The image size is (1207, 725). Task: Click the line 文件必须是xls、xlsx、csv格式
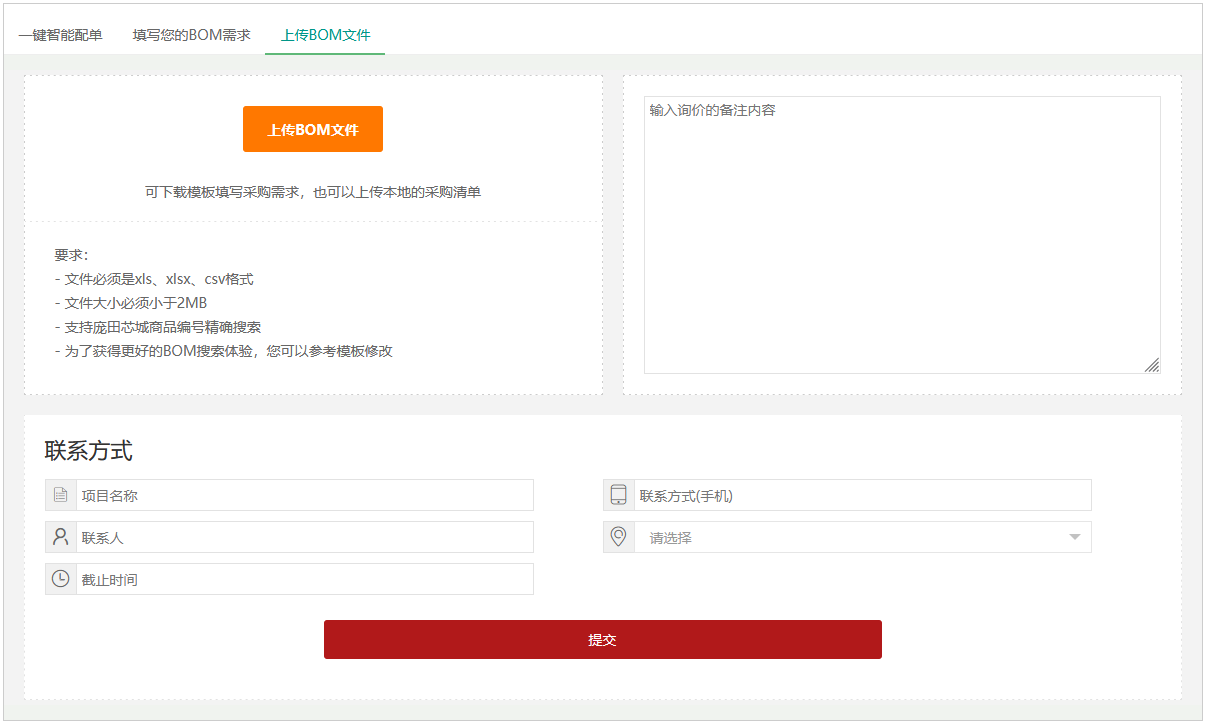coord(154,279)
